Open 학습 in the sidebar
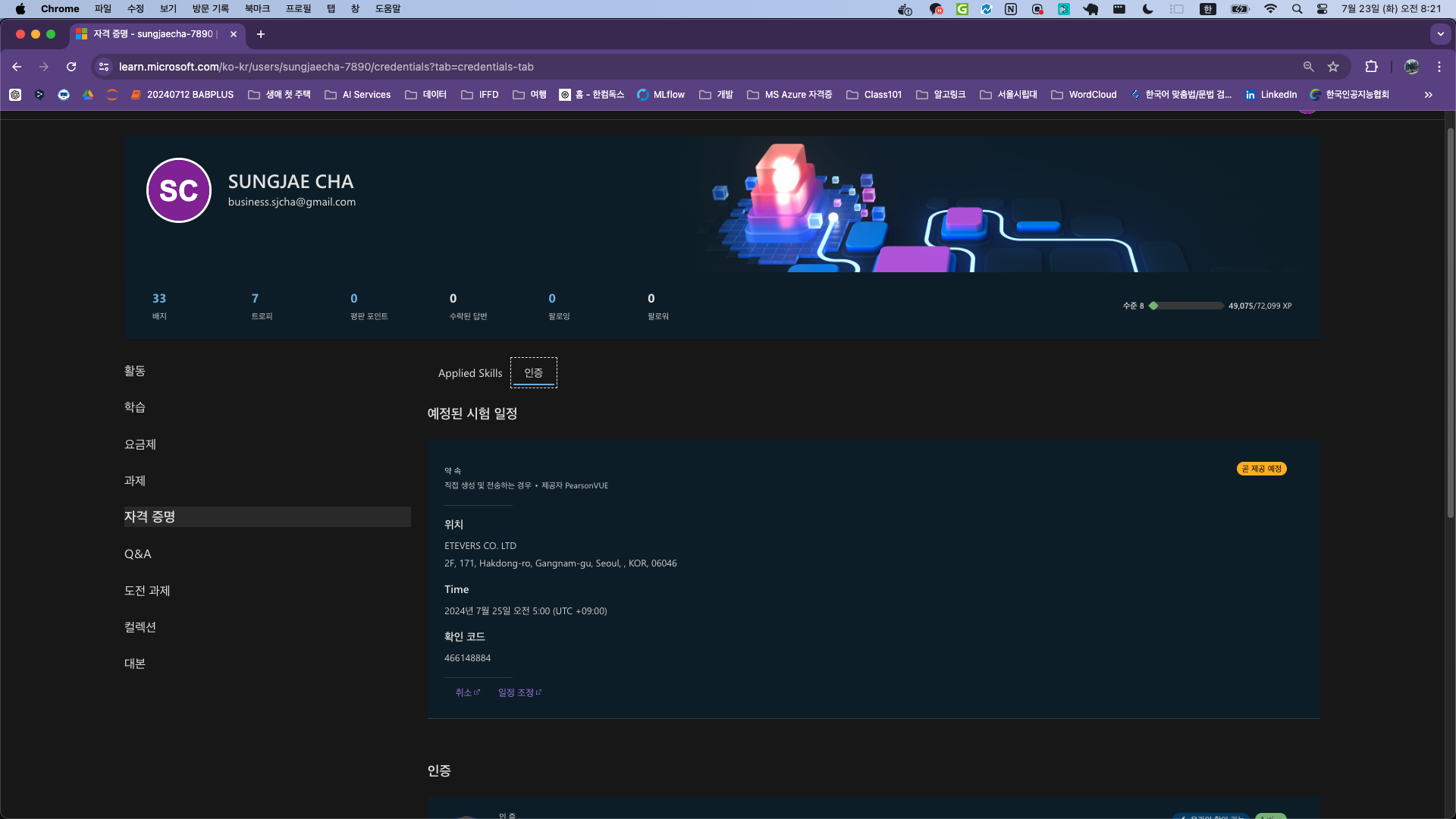Viewport: 1456px width, 819px height. [x=135, y=407]
